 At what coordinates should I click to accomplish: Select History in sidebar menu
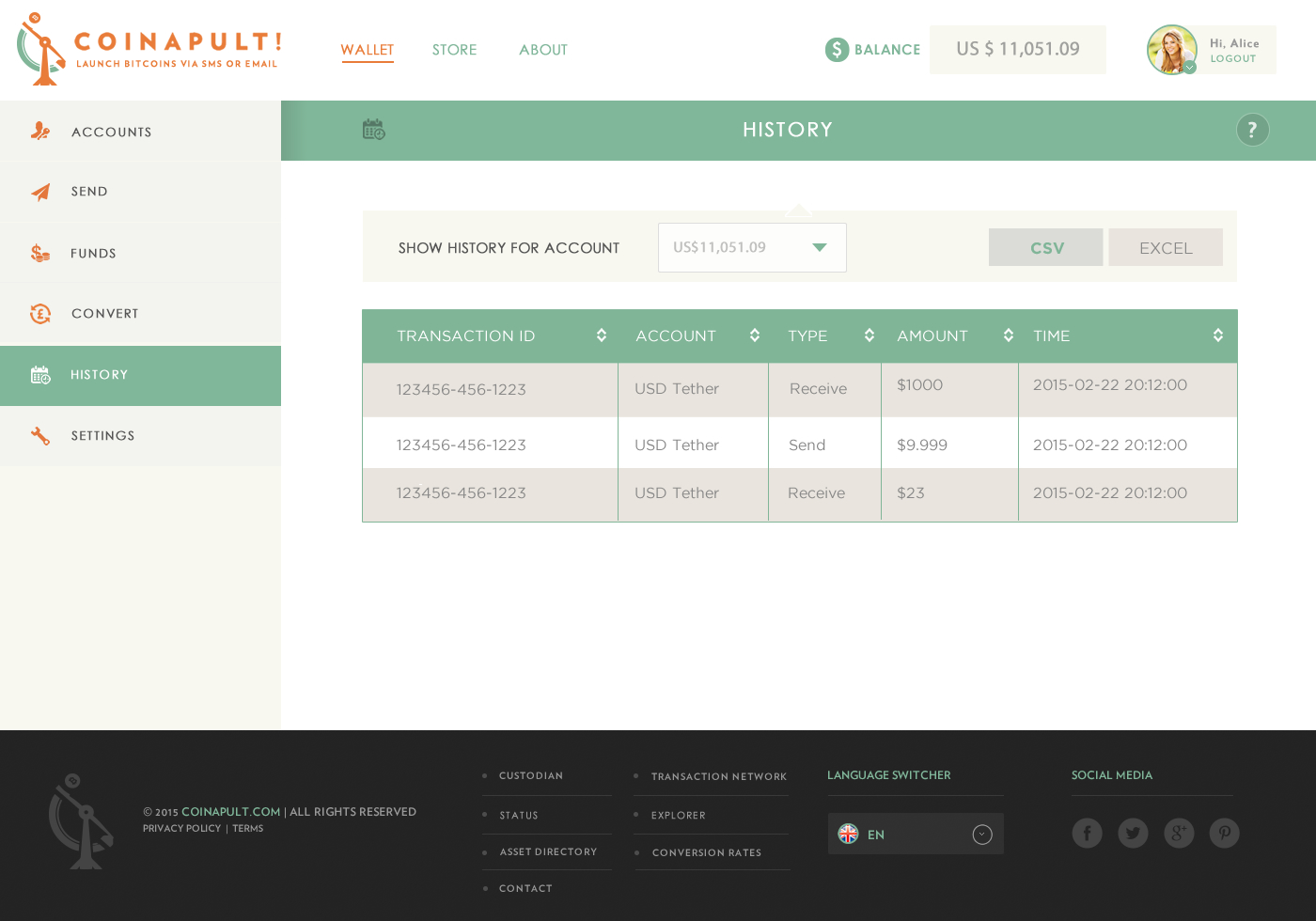point(140,375)
